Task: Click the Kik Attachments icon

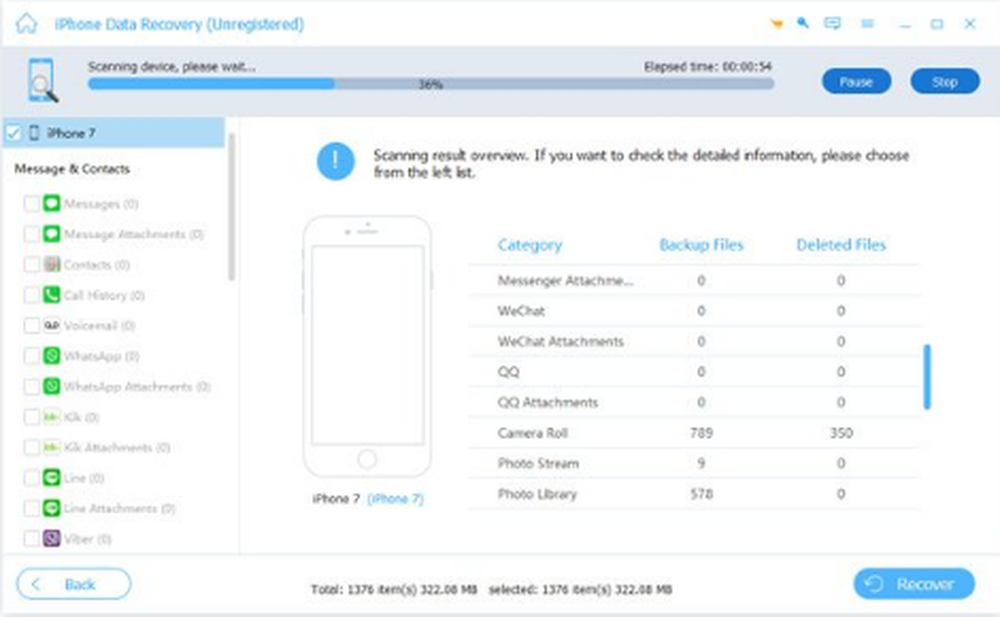Action: (52, 447)
